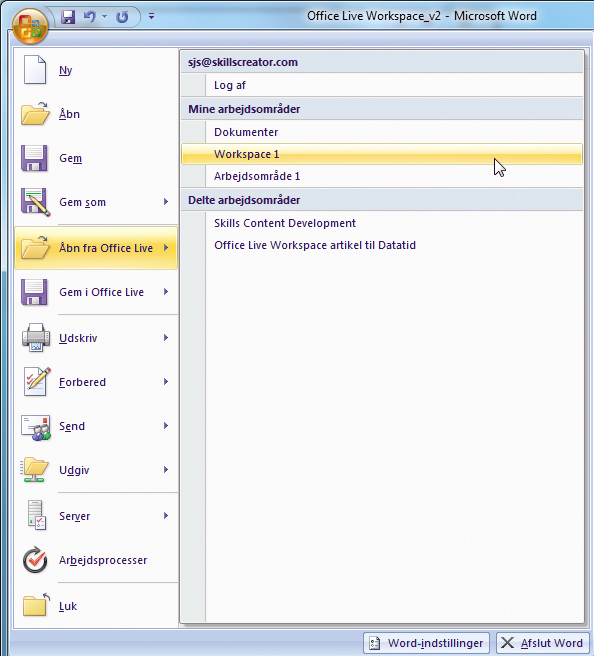
Task: Click the Delte arbejdsområder heading
Action: [382, 200]
